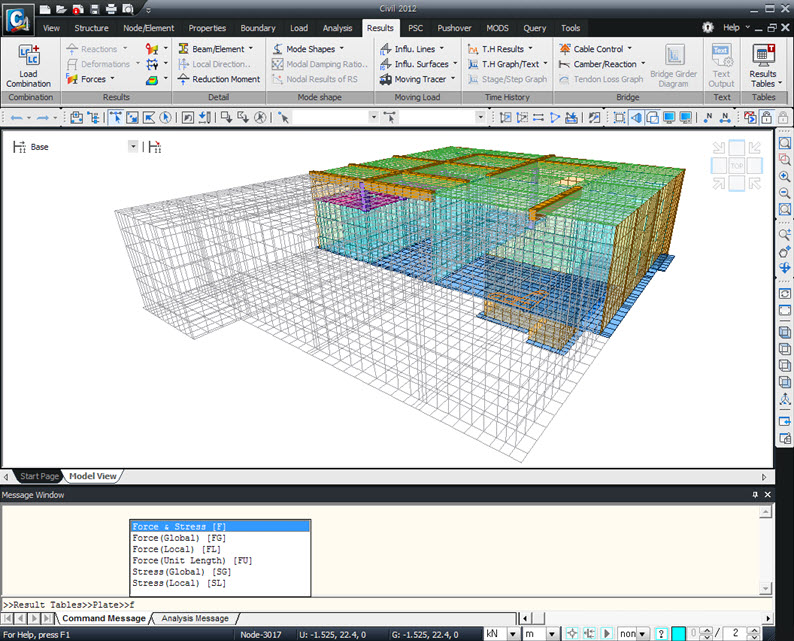Click the Mode Shapes icon
The width and height of the screenshot is (794, 641).
(279, 48)
